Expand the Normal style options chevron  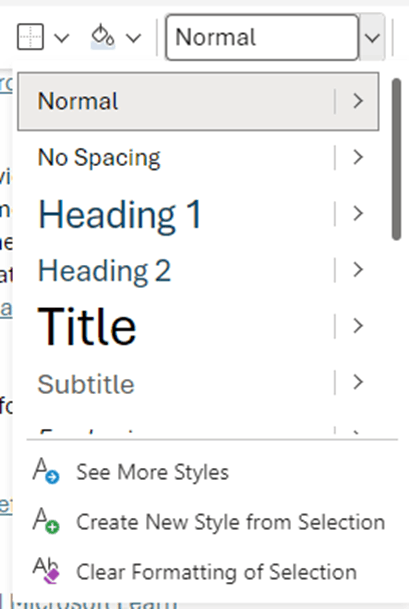[358, 101]
